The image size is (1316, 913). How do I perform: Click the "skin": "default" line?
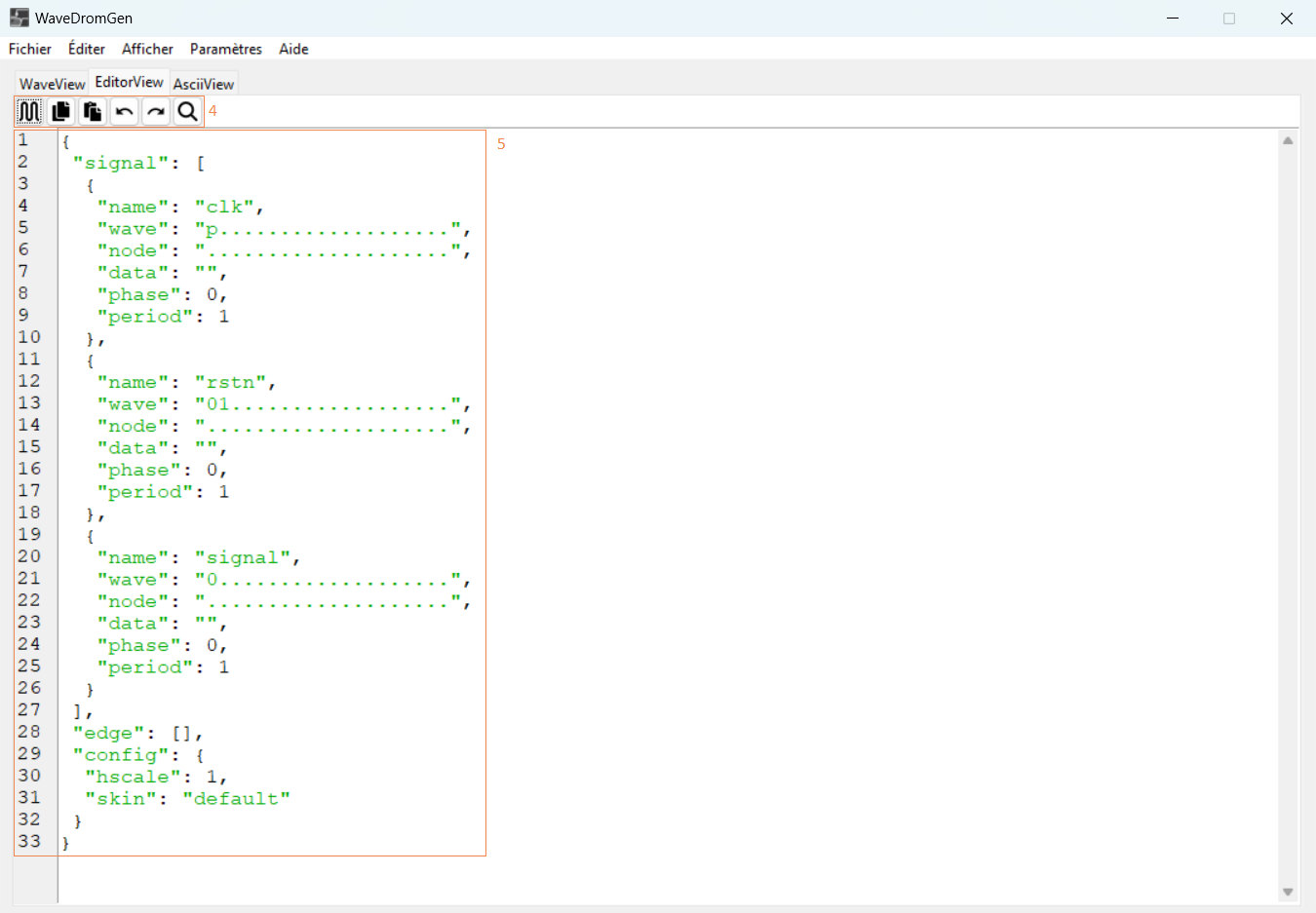[x=187, y=799]
